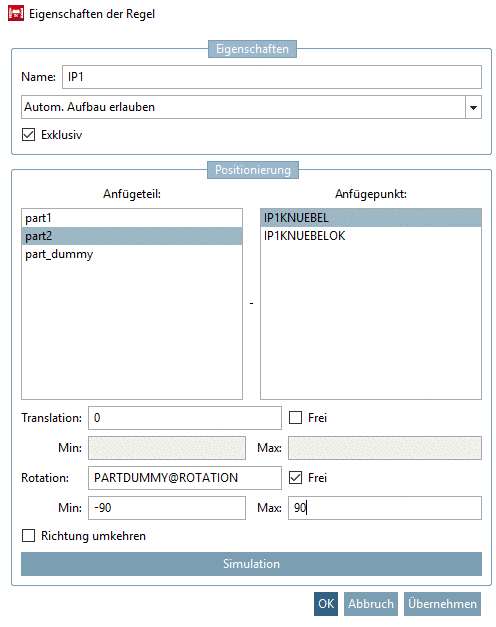The height and width of the screenshot is (627, 496).
Task: Click the disabled Translation Min field
Action: (x=167, y=448)
